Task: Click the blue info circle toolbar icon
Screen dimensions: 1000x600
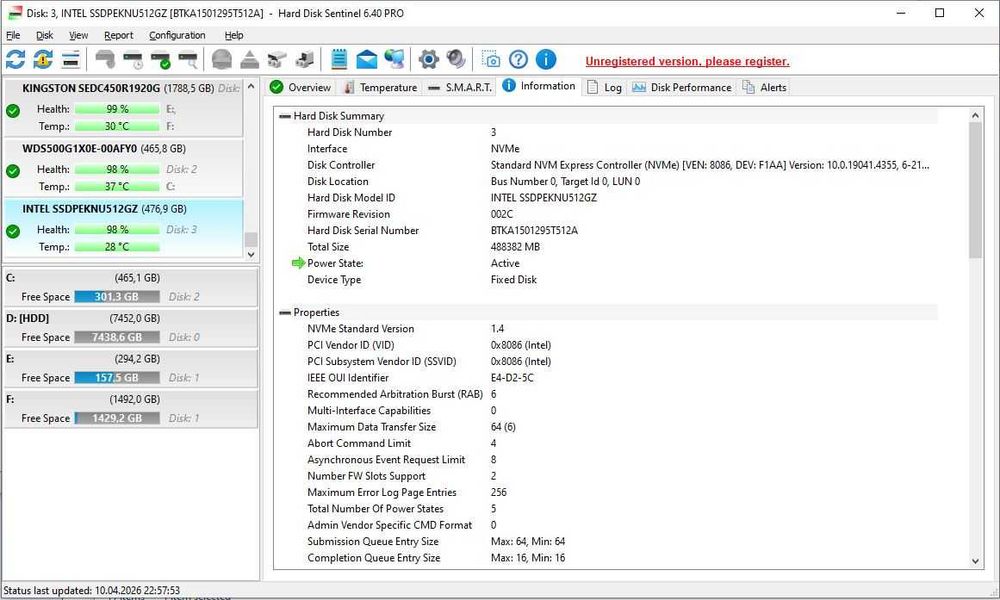Action: (546, 60)
